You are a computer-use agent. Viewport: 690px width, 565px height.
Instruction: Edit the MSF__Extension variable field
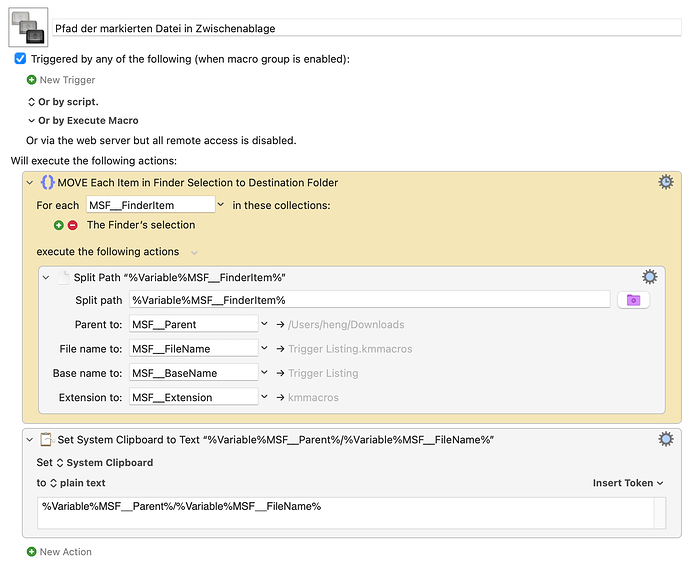tap(194, 397)
